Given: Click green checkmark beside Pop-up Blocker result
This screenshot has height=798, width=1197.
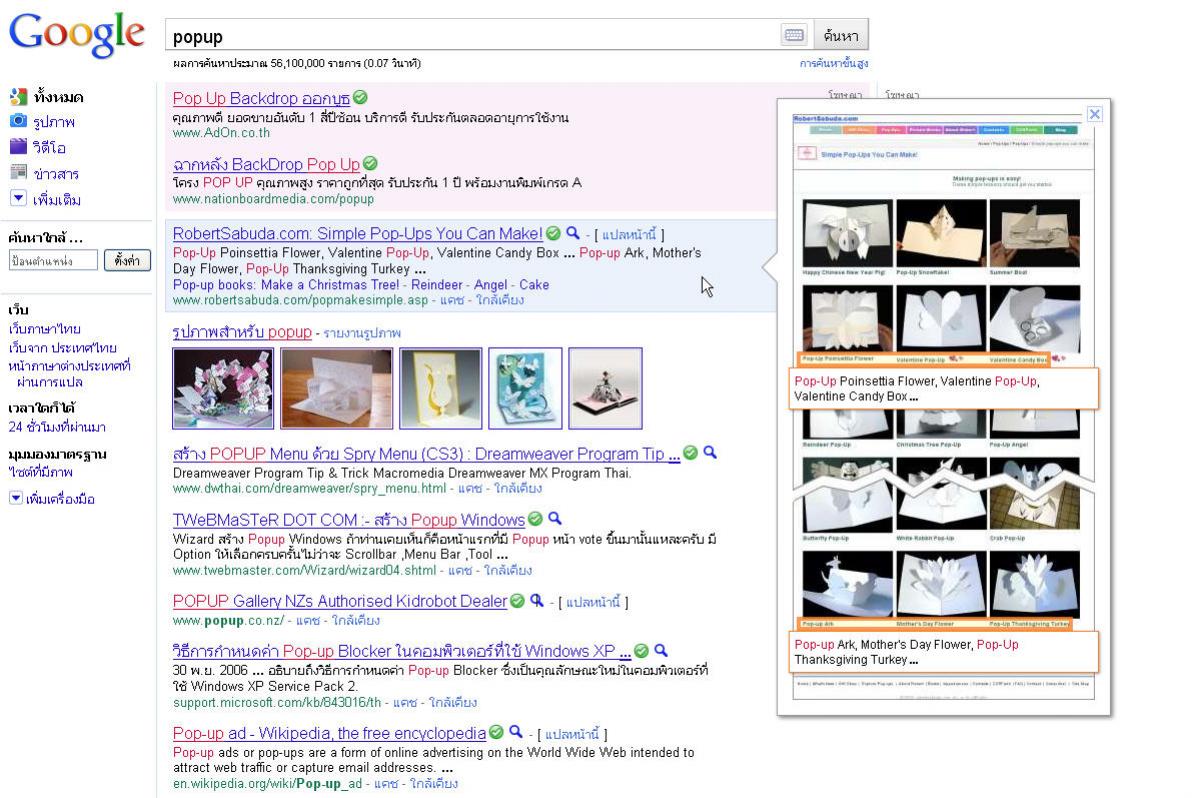Looking at the screenshot, I should point(641,651).
